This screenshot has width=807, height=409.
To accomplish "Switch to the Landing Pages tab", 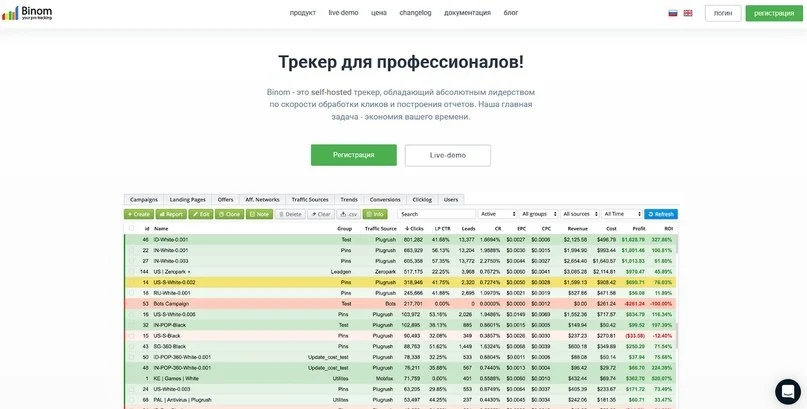I will [x=187, y=200].
